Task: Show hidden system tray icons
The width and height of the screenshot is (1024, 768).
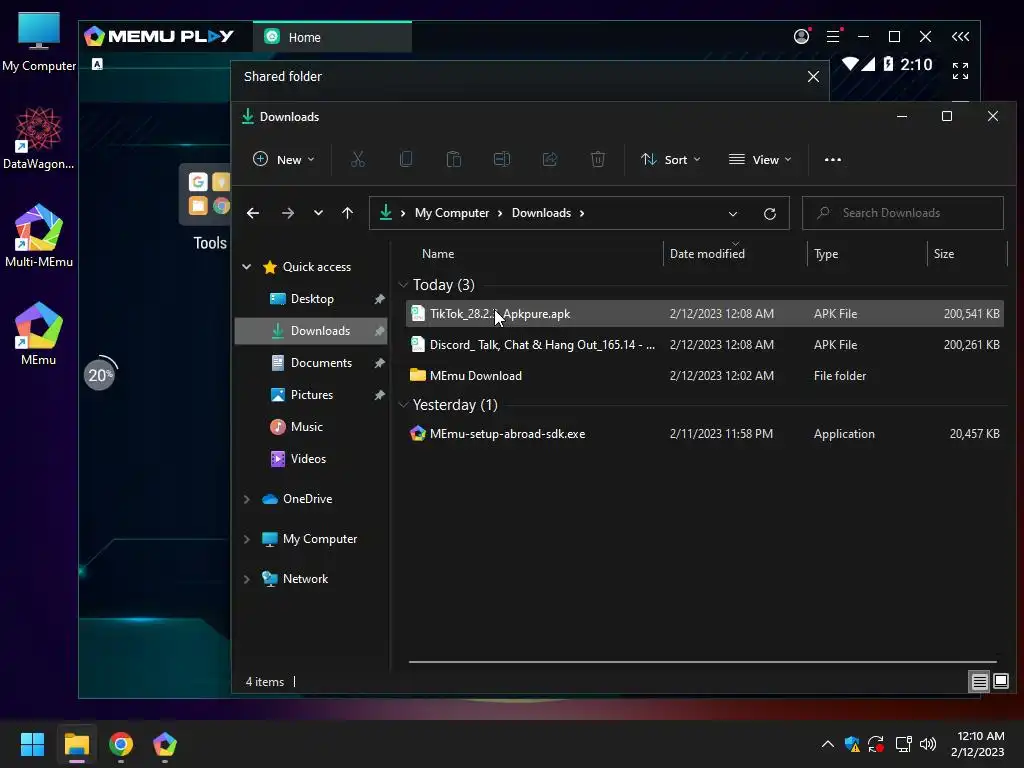Action: 827,744
